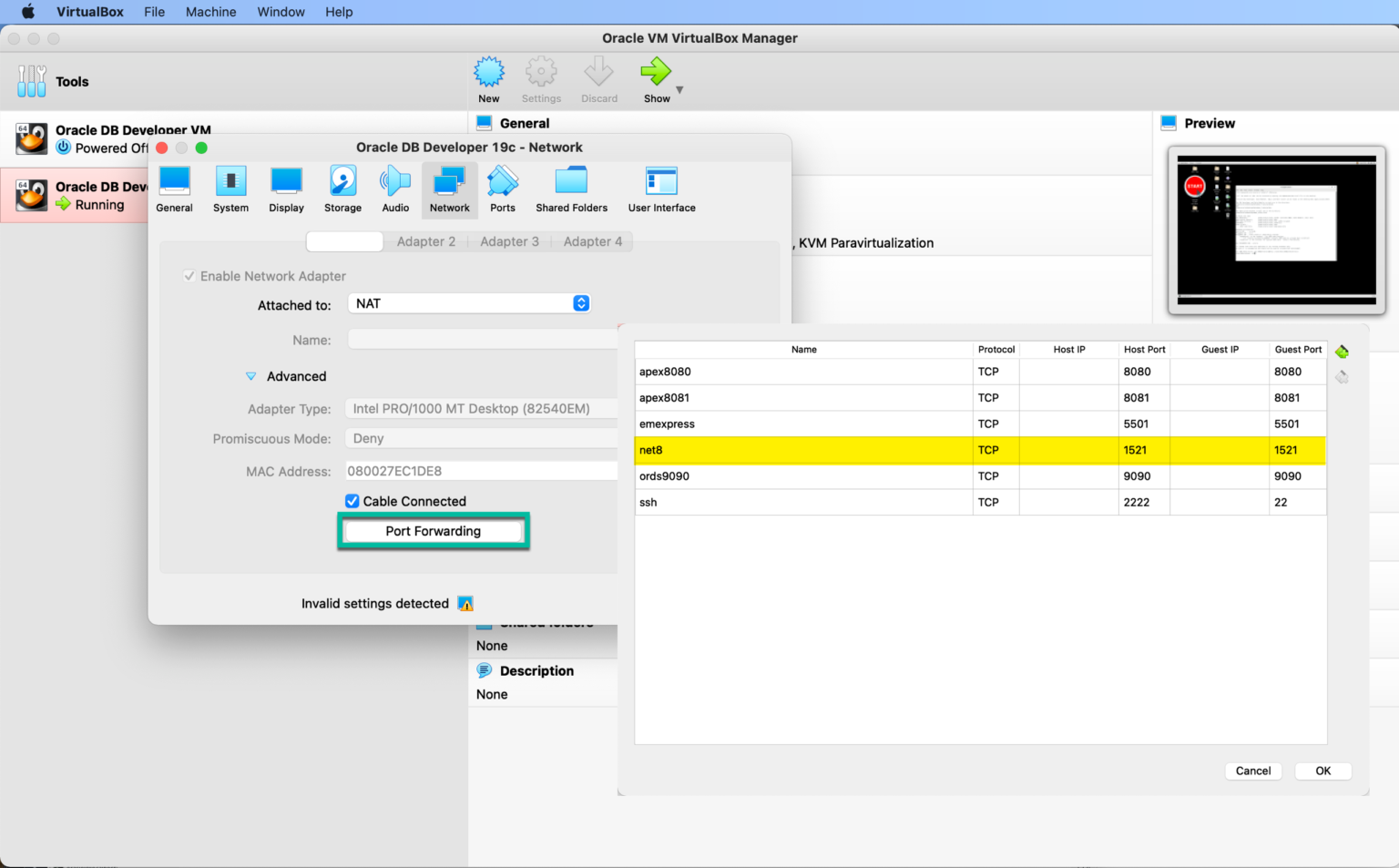Collapse the Advanced disclosure triangle
The image size is (1399, 868).
[x=251, y=376]
